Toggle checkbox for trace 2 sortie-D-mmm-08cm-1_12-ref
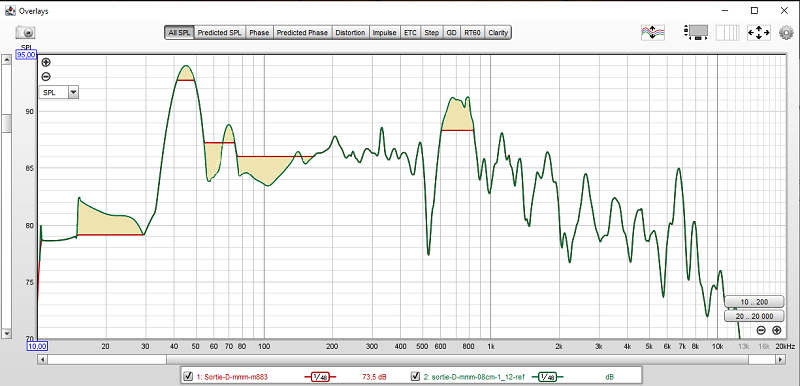 [415, 377]
